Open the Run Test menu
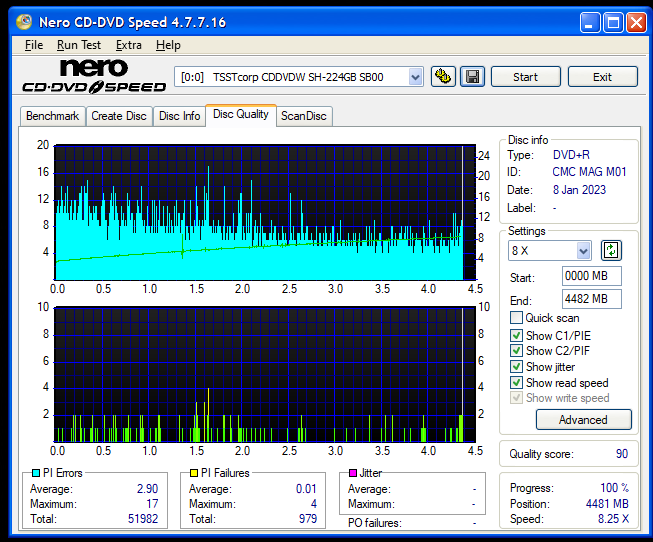 [x=79, y=45]
